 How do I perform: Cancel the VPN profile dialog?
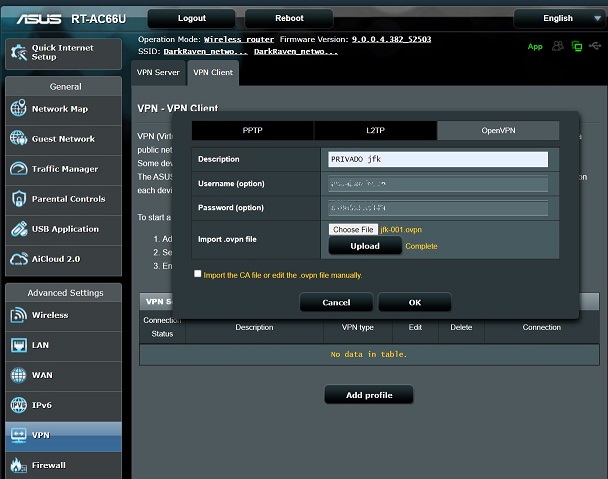[x=336, y=303]
